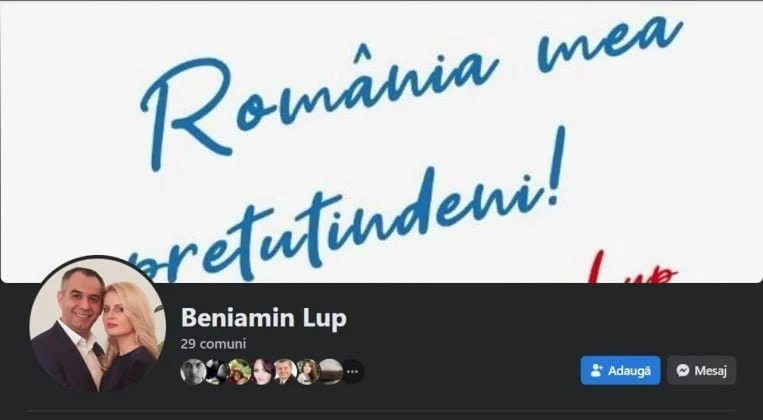763x420 pixels.
Task: Open the three-dots more mutual friends icon
Action: 353,372
